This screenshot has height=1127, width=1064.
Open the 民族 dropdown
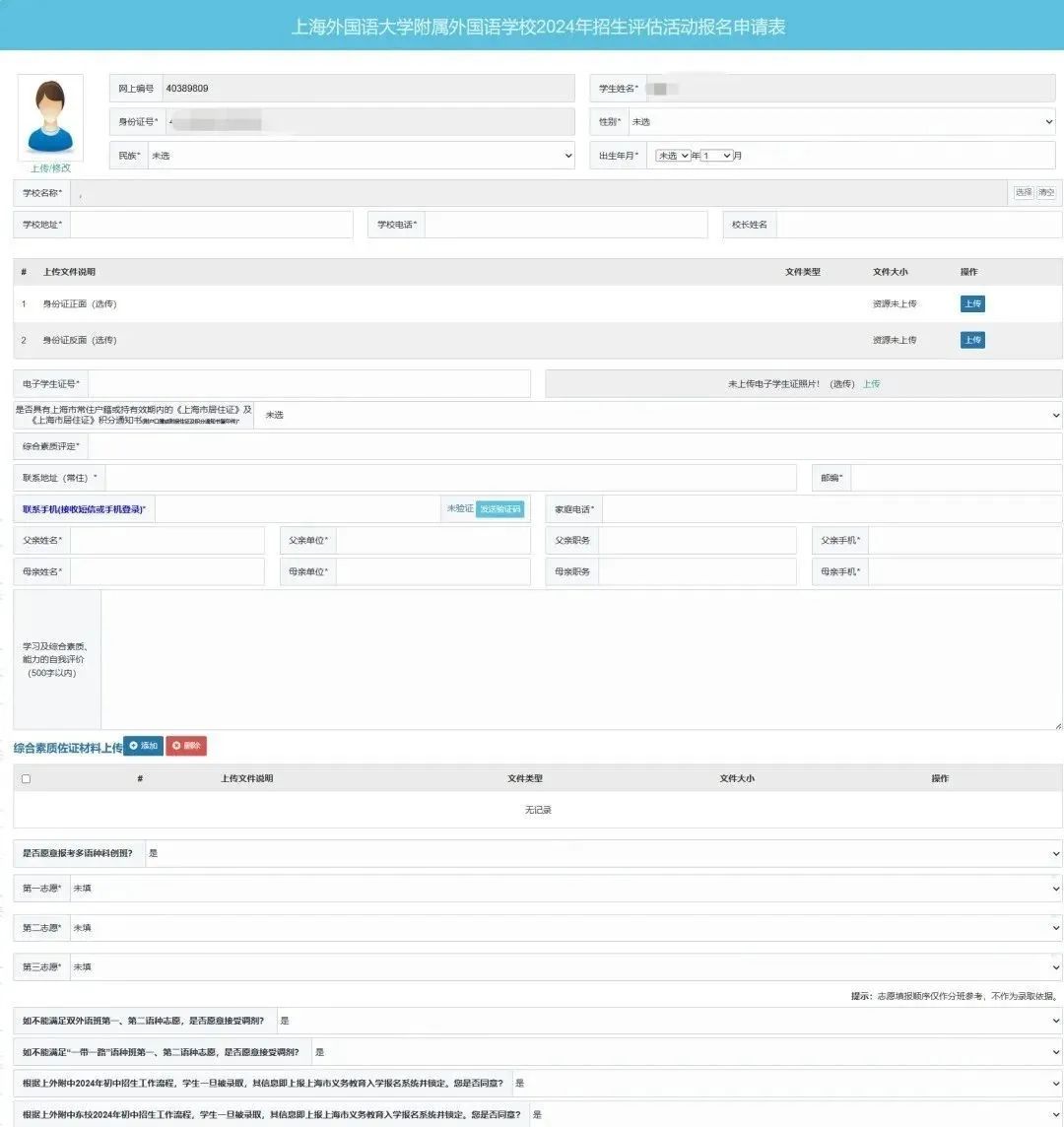click(361, 156)
